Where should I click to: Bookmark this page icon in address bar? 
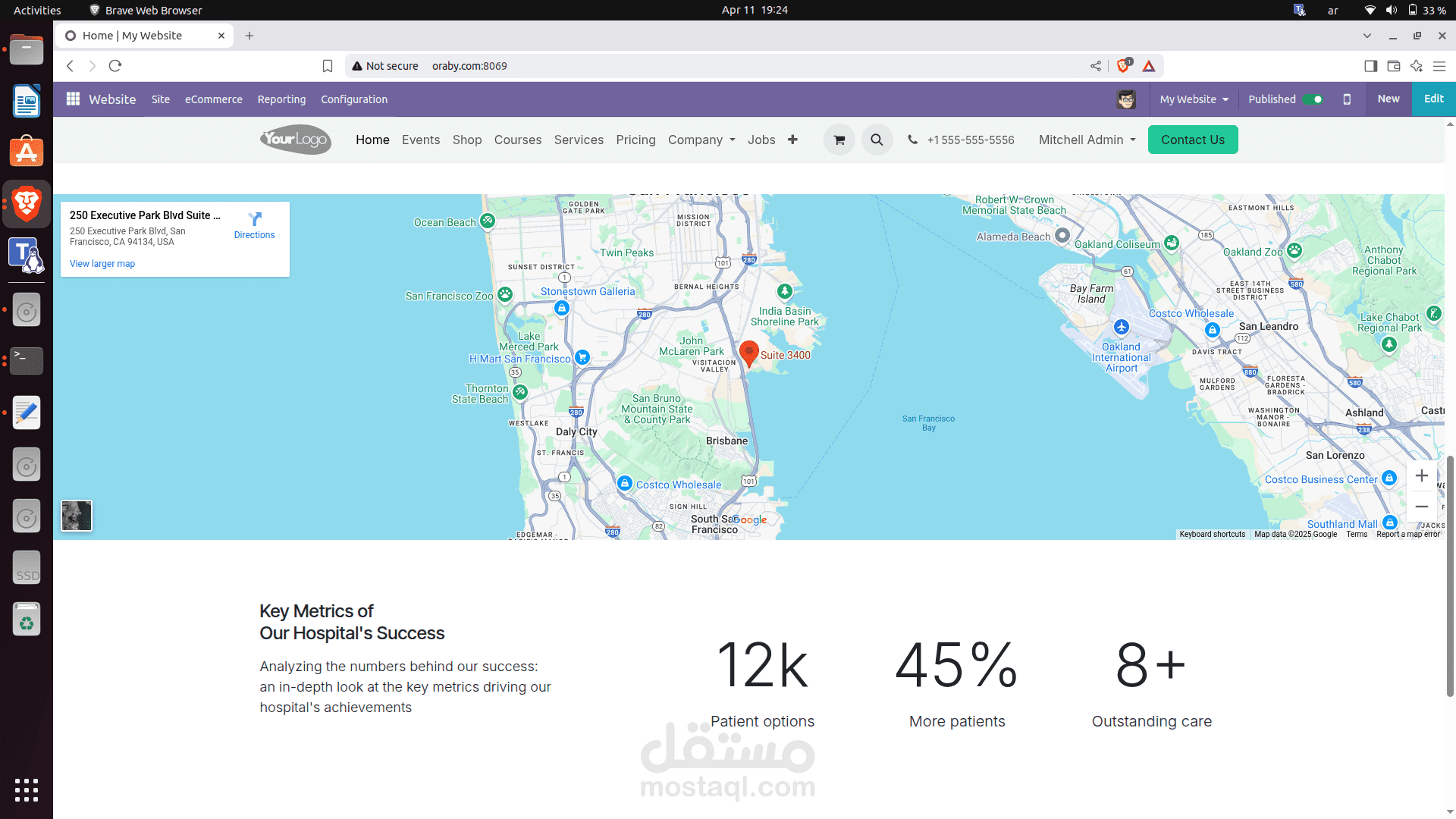tap(328, 66)
